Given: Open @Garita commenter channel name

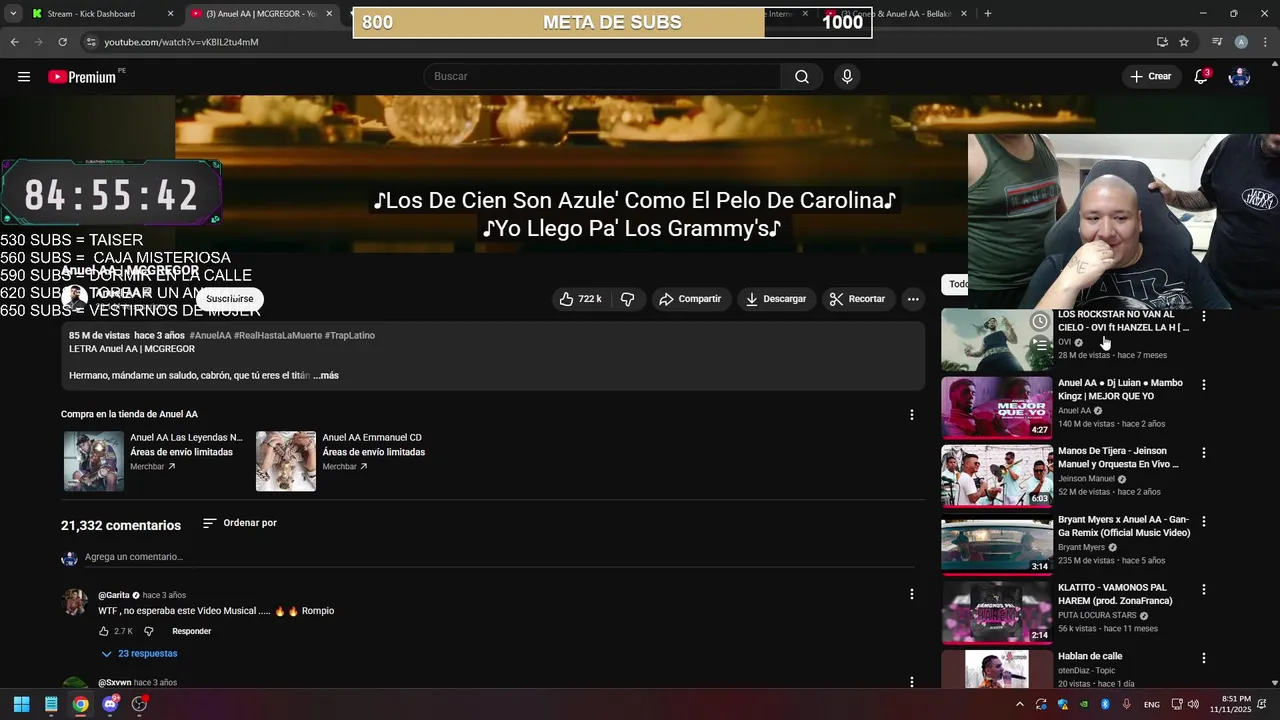Looking at the screenshot, I should pyautogui.click(x=114, y=596).
